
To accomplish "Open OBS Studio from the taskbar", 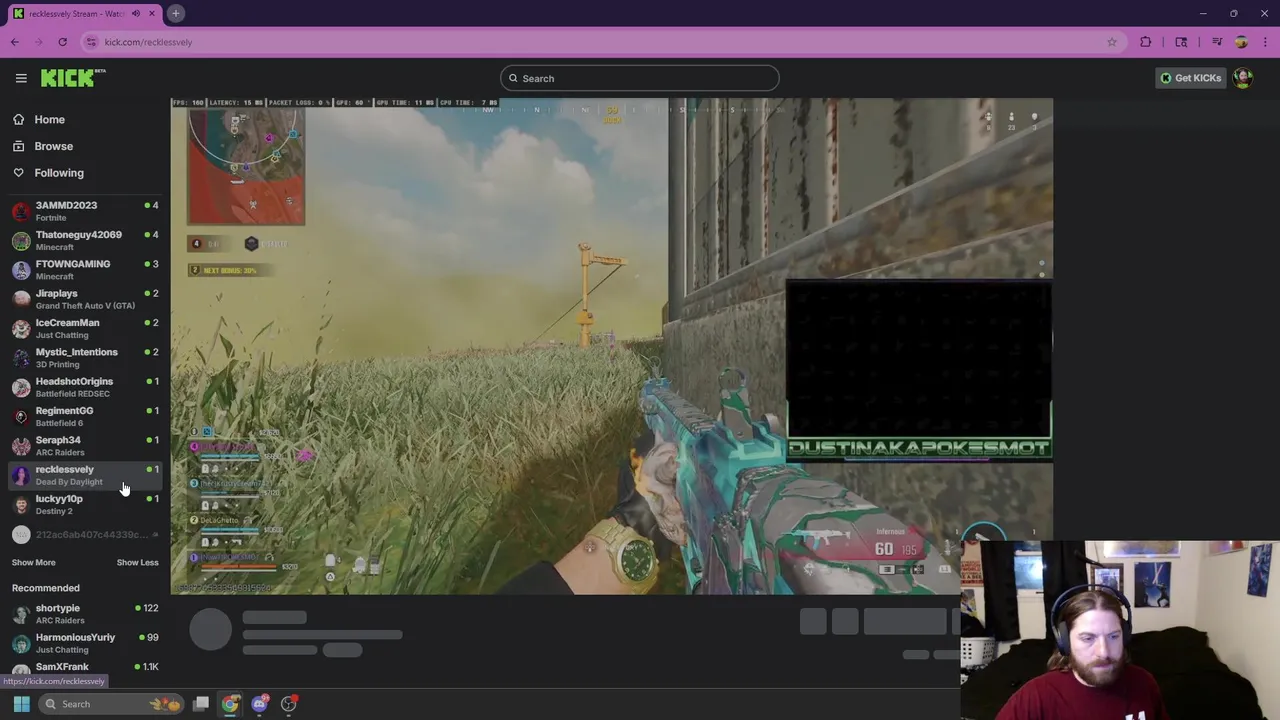I will [x=289, y=704].
